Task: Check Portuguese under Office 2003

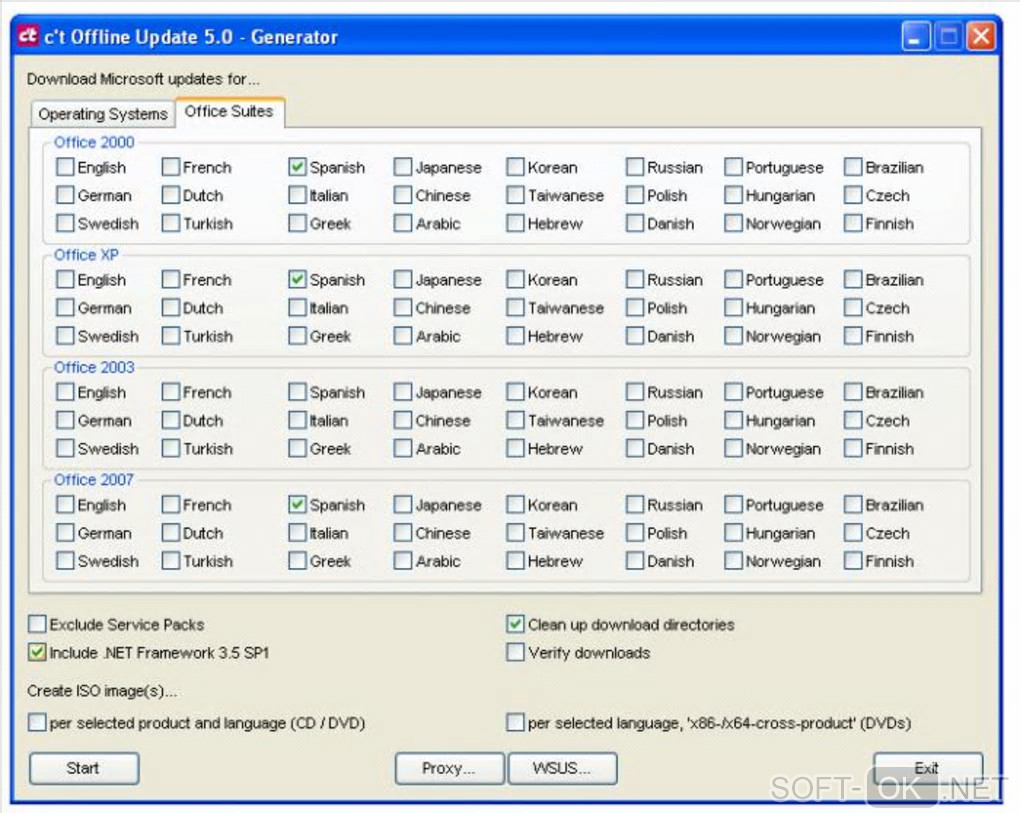Action: click(733, 392)
